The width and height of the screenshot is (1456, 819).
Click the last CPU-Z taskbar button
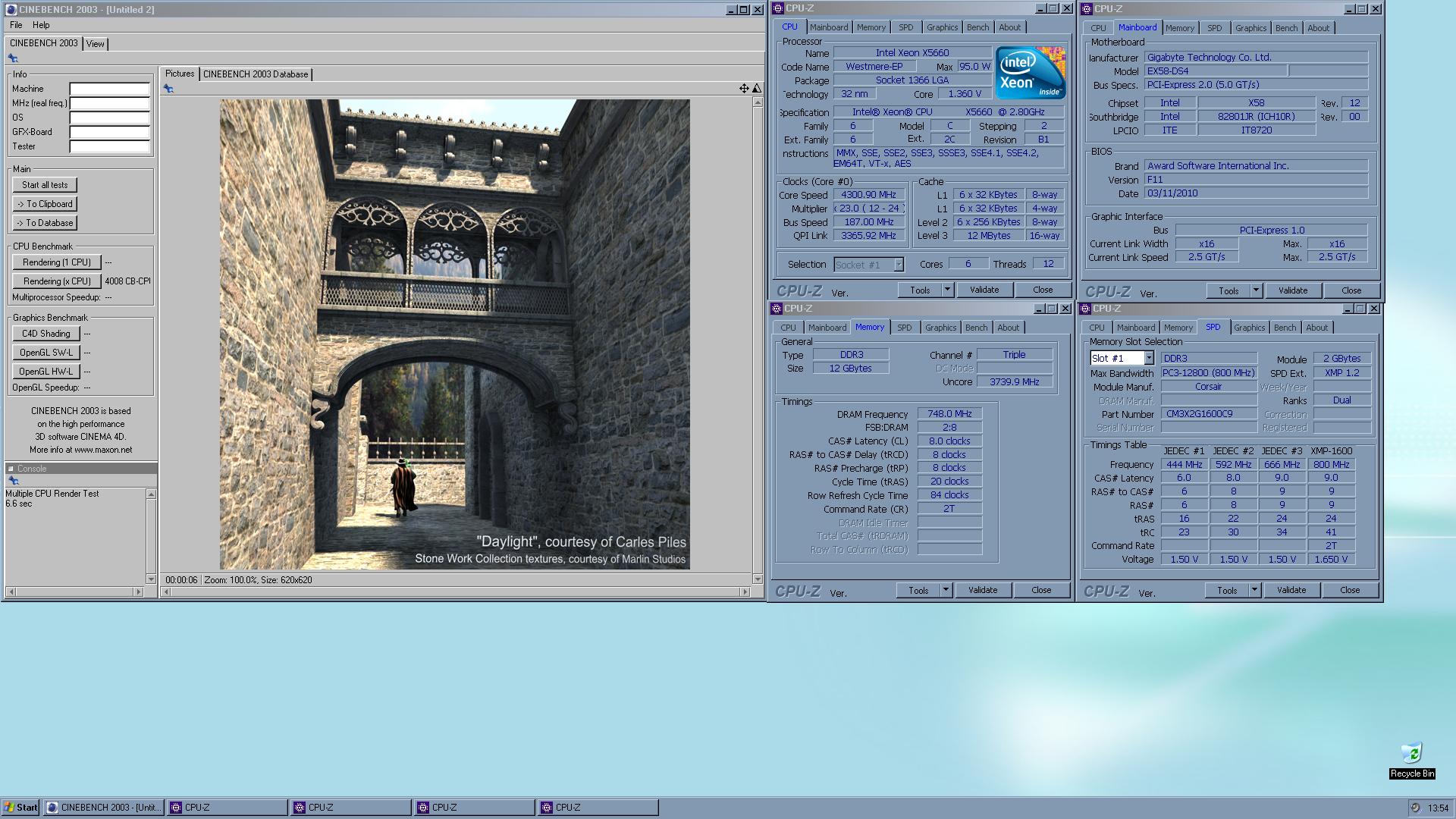[598, 808]
